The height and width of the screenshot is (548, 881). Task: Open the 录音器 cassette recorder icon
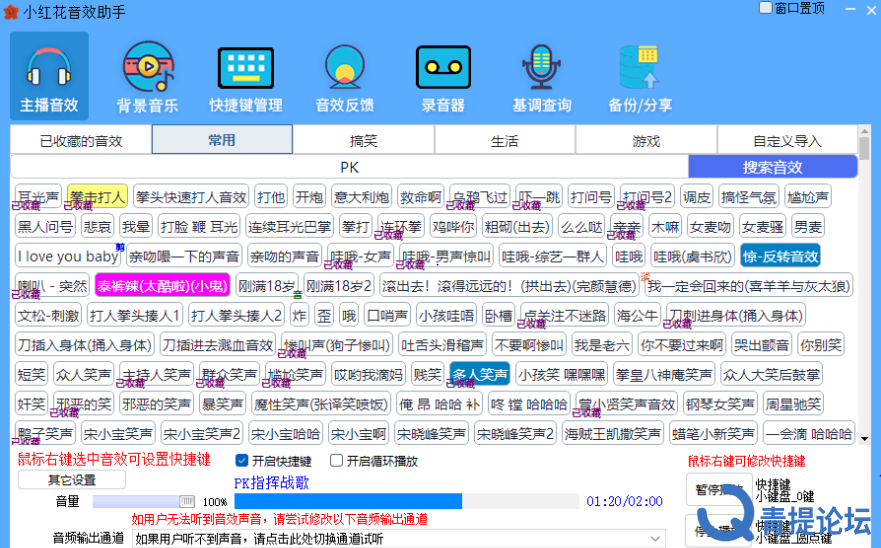pos(442,76)
